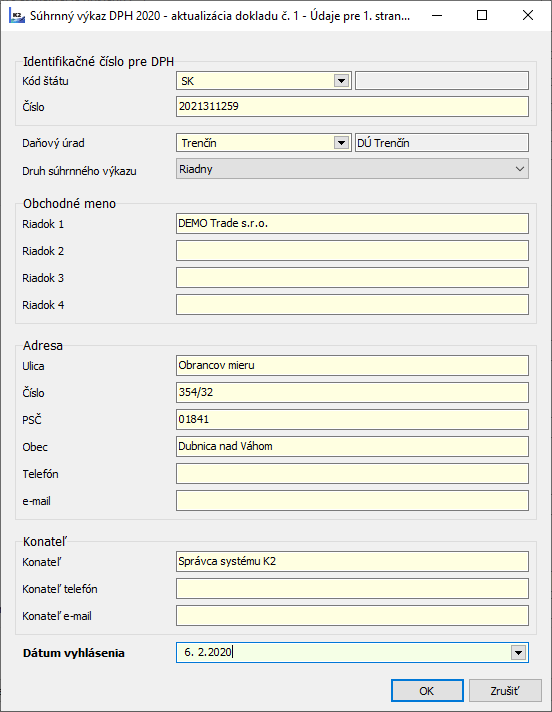Select the address Číslo field showing 354/32

coord(352,392)
